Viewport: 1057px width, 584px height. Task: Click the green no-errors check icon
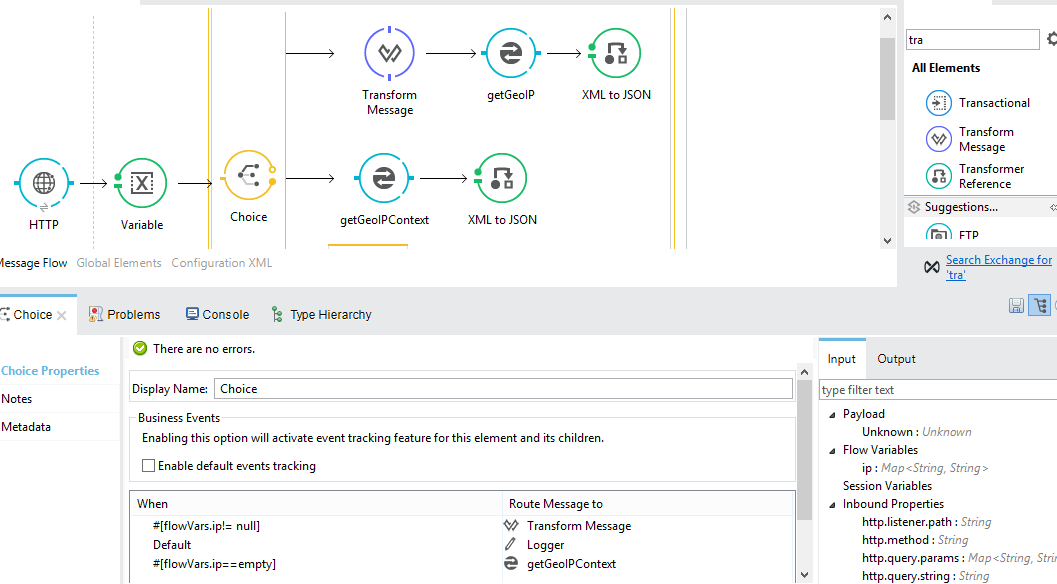pos(140,349)
